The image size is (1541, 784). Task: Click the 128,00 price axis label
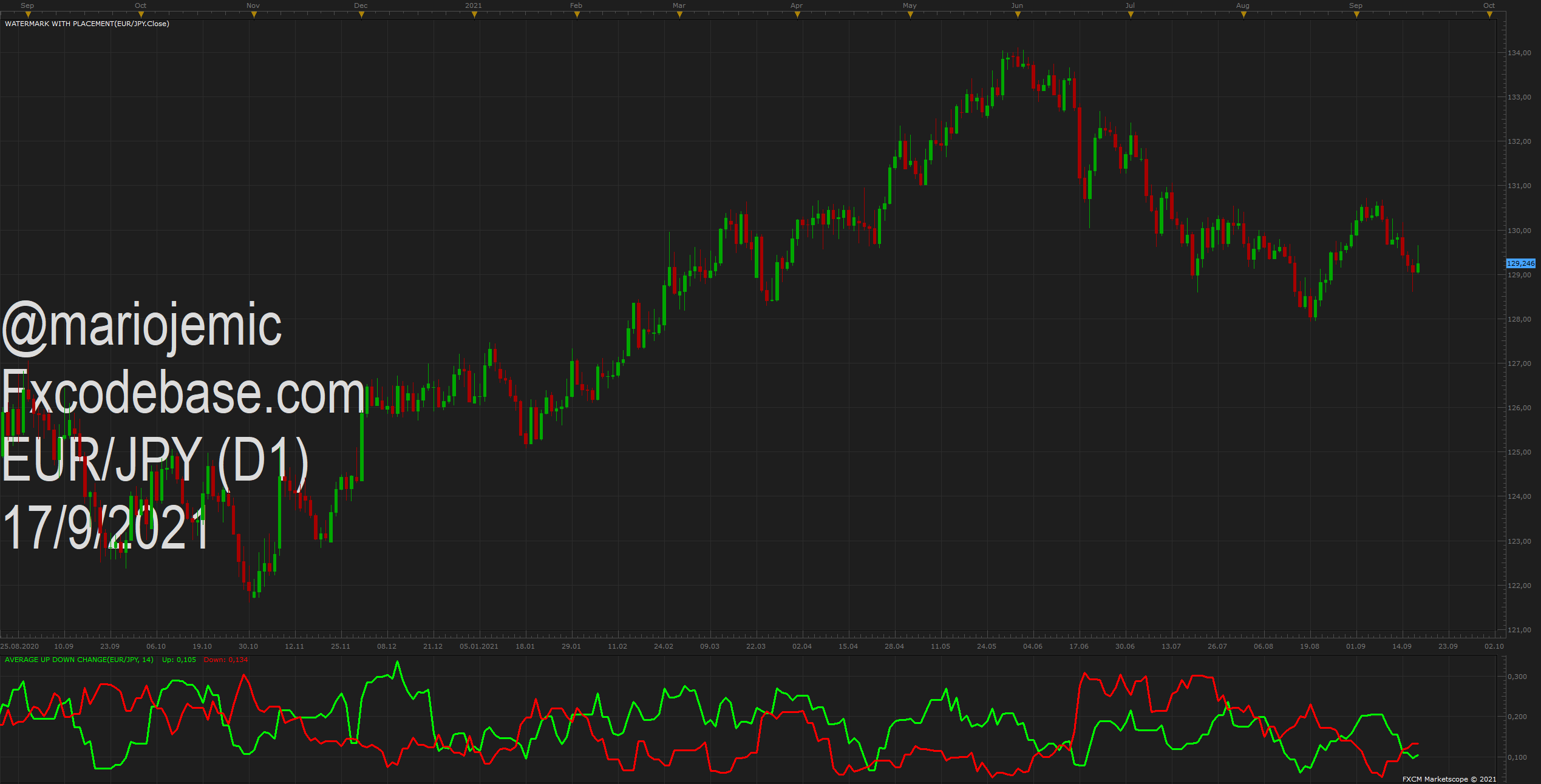[x=1520, y=319]
